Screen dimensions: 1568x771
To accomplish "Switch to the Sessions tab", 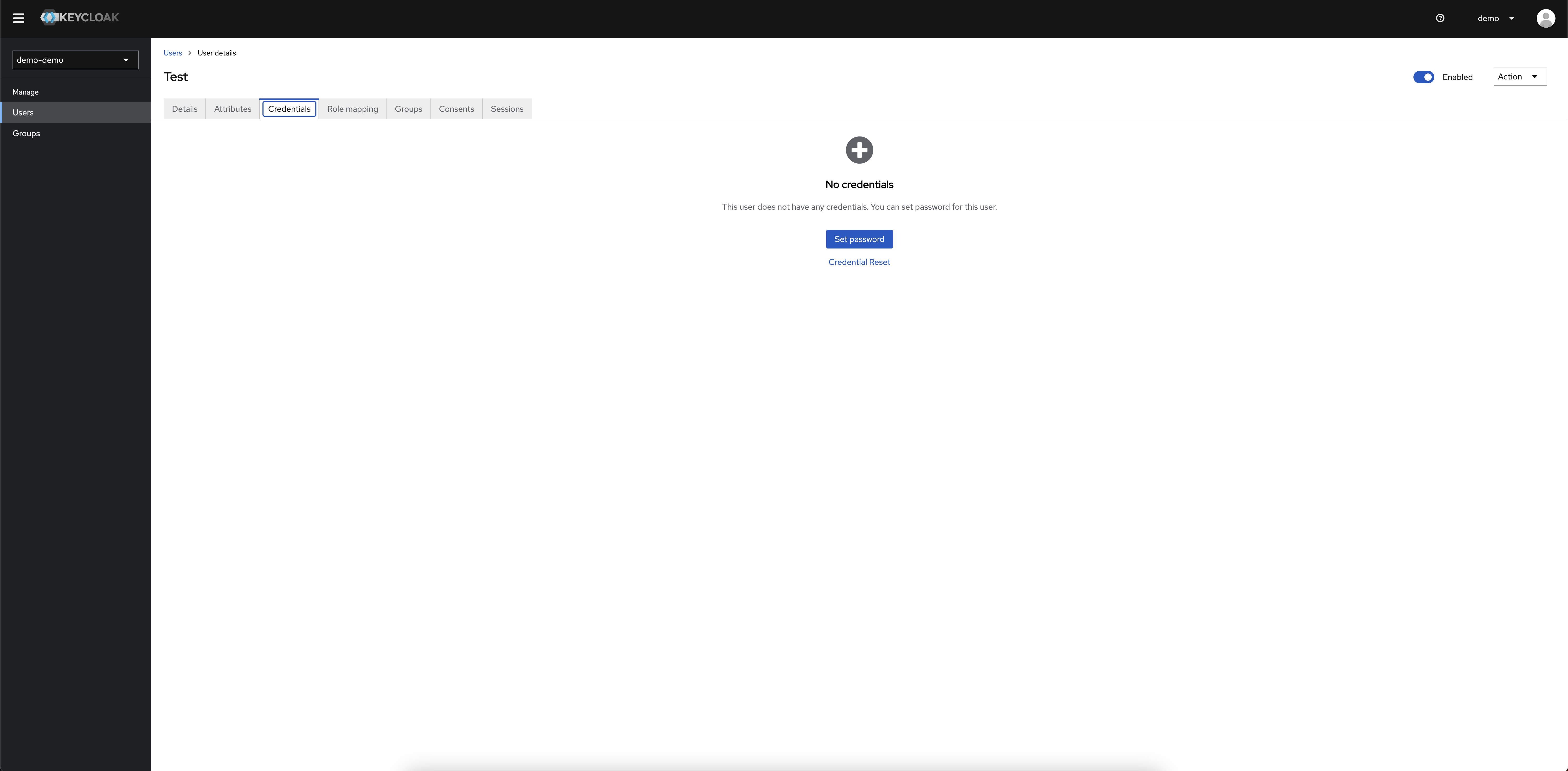I will tap(506, 108).
